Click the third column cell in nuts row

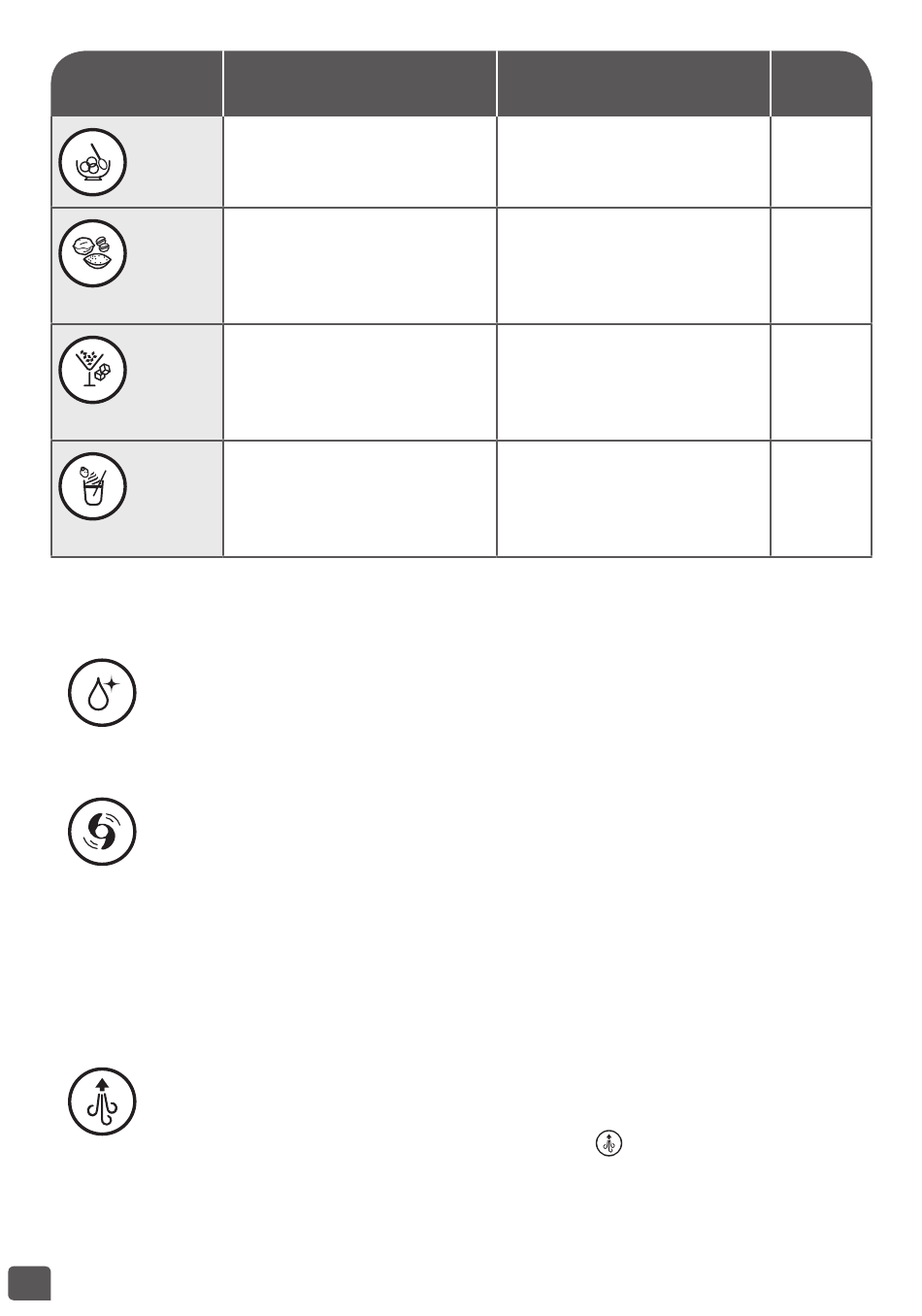[634, 266]
